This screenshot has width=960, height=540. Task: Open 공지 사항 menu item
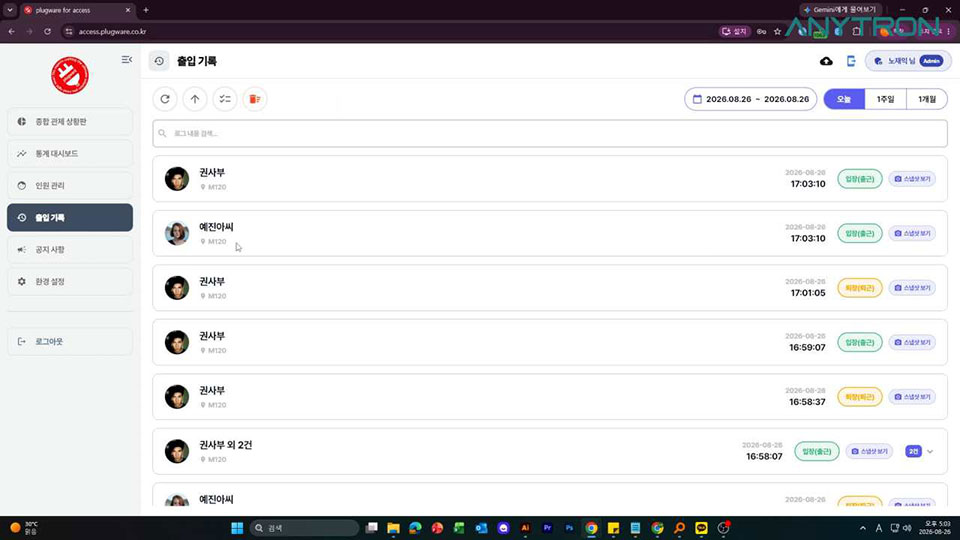[x=70, y=250]
